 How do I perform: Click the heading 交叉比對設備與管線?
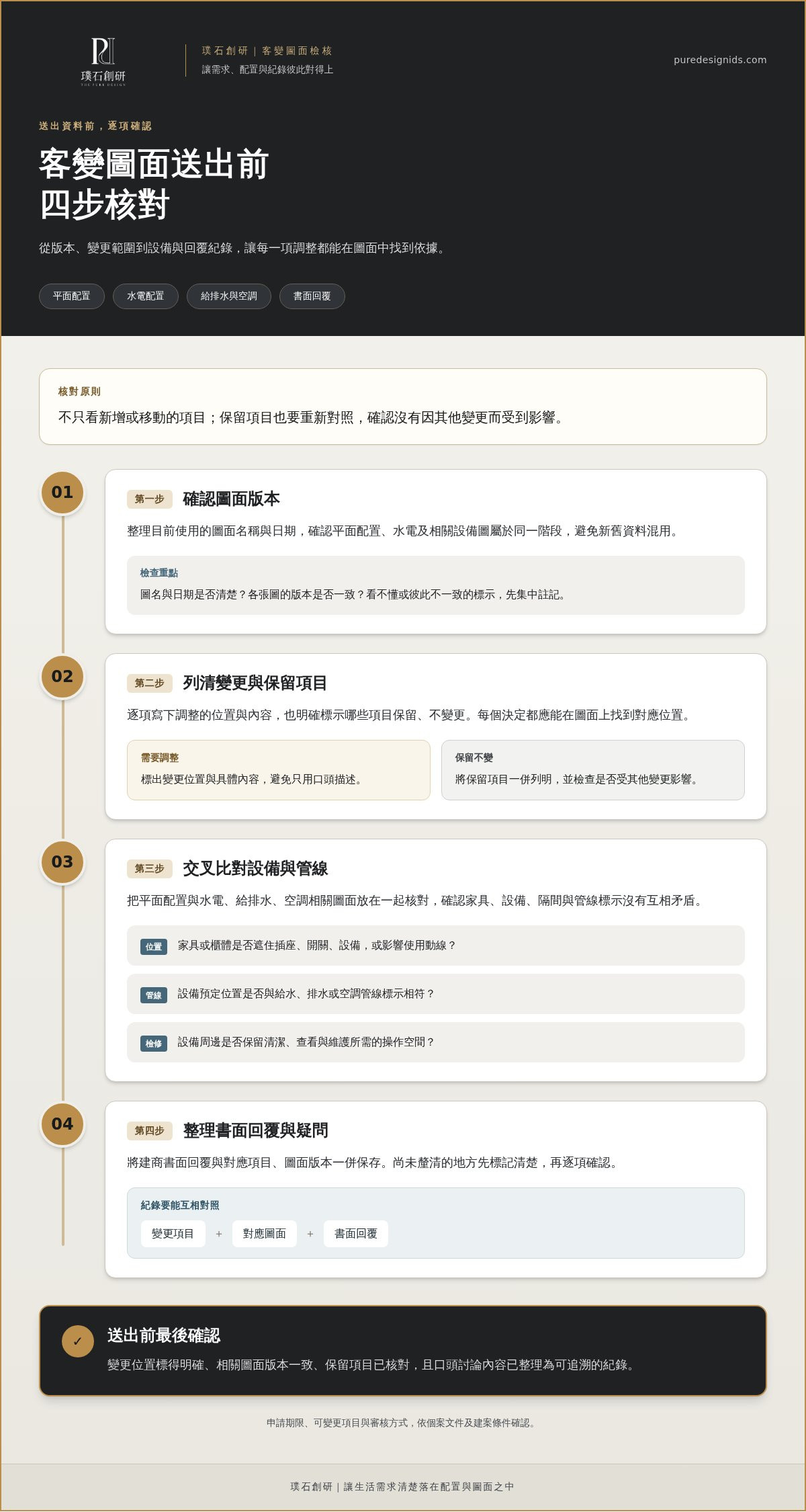click(255, 869)
